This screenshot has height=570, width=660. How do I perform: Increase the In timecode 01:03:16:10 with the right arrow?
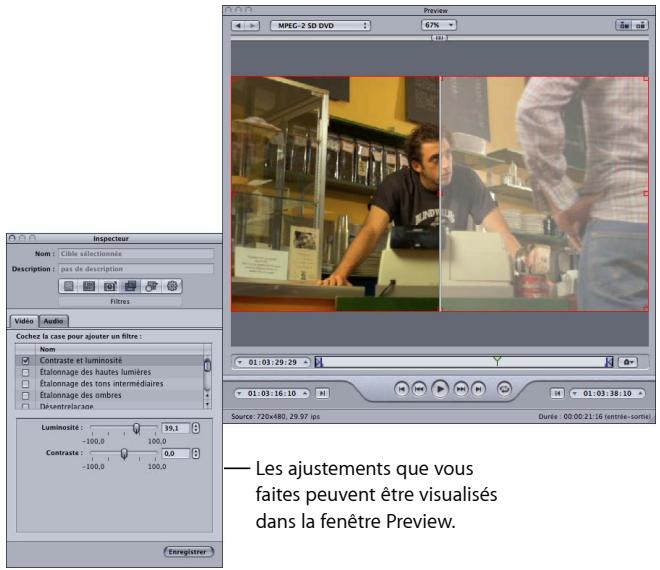305,393
